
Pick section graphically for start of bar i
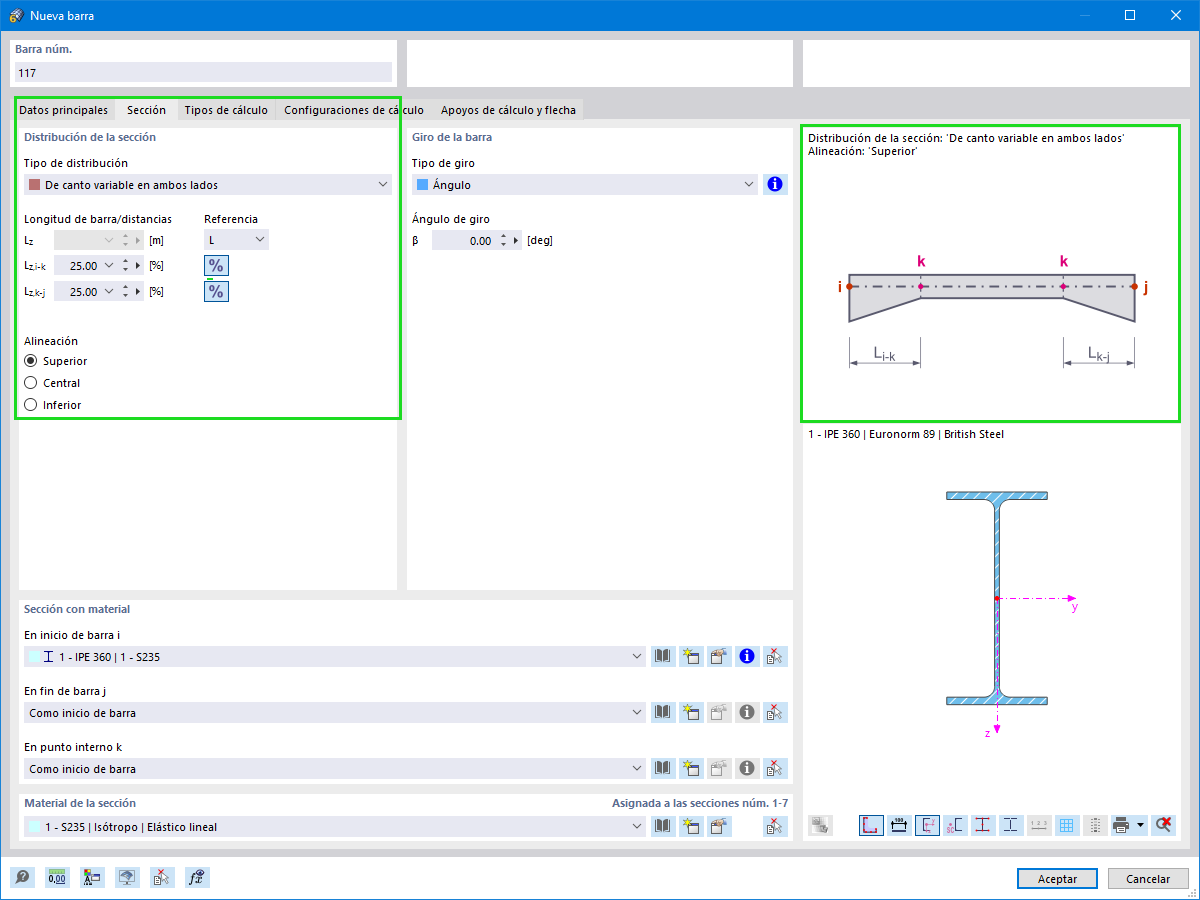click(775, 656)
